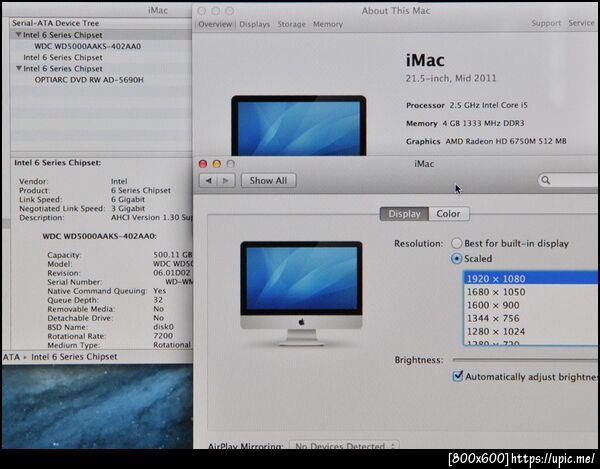This screenshot has height=469, width=600.
Task: Click Capacity value 500.11 GB
Action: tap(173, 255)
